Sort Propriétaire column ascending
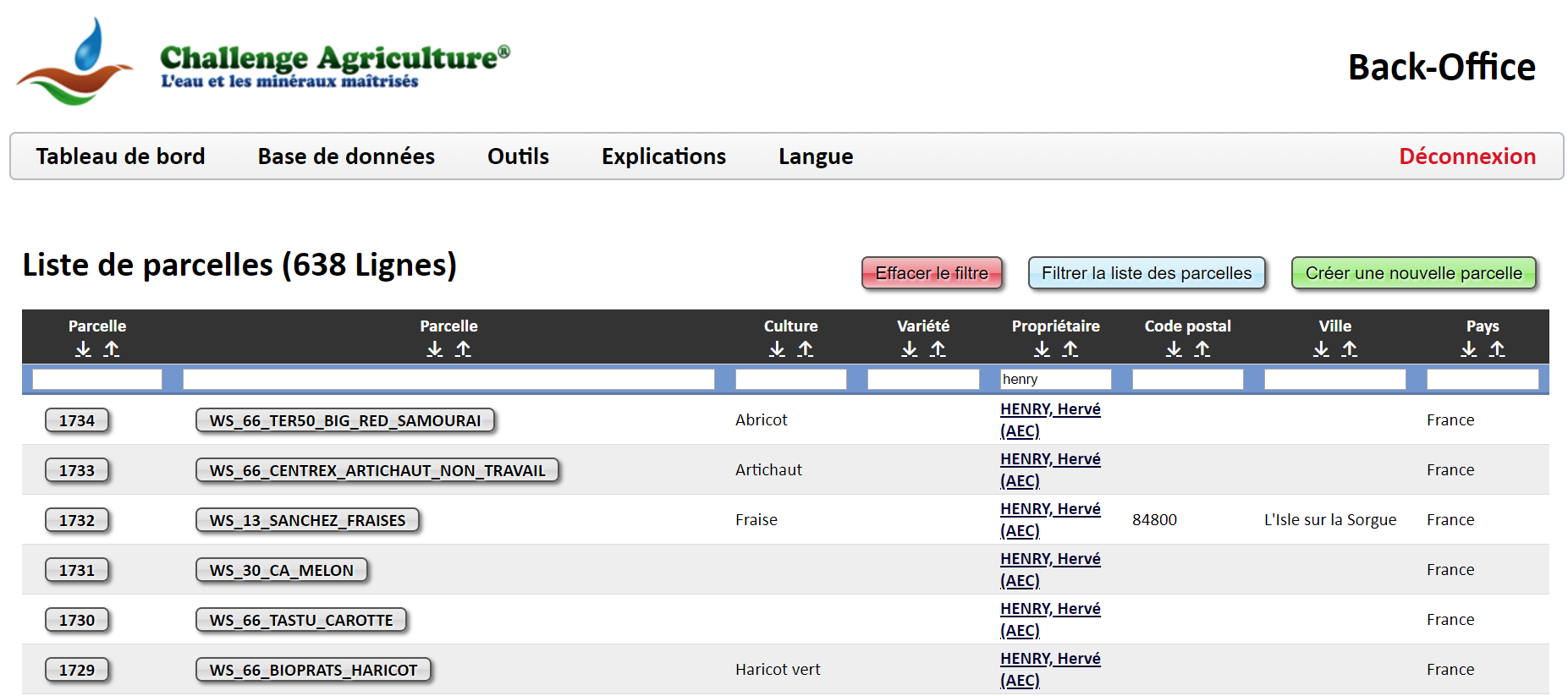This screenshot has width=1568, height=696. click(1070, 349)
